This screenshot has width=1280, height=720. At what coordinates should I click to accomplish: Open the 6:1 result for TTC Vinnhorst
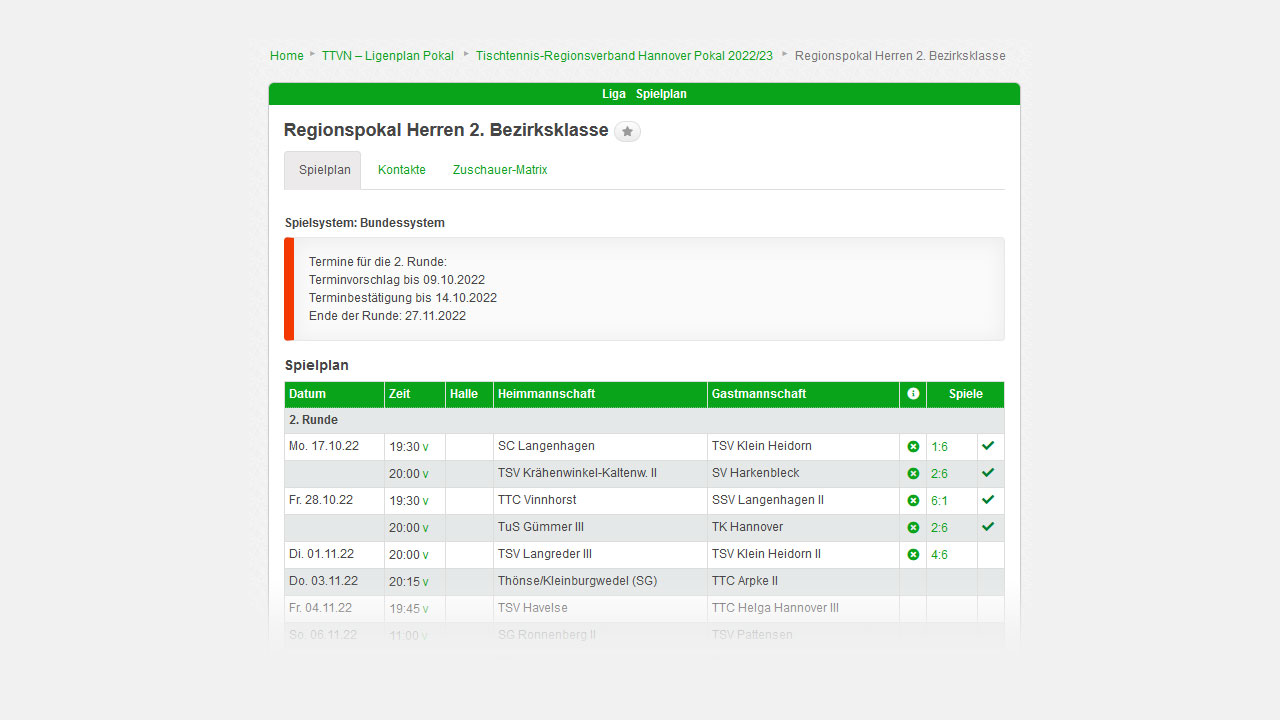tap(939, 500)
